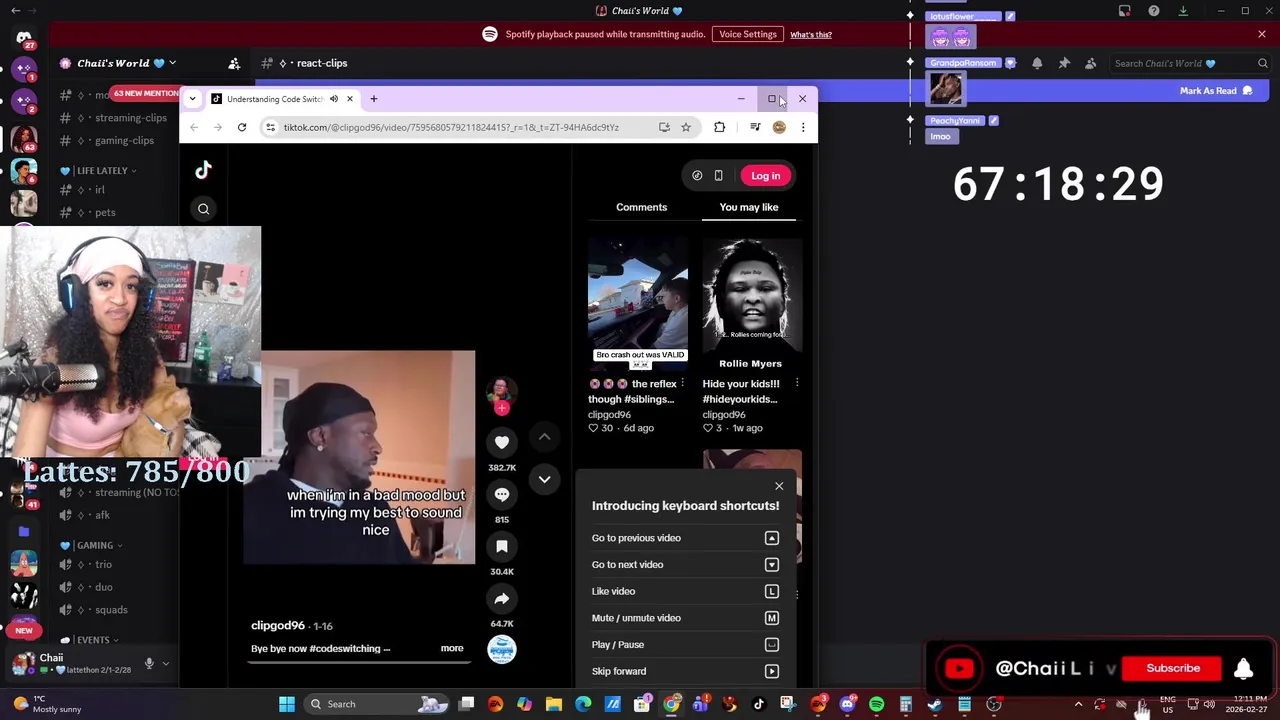The image size is (1280, 720).
Task: Open the Windows Start menu
Action: point(287,704)
